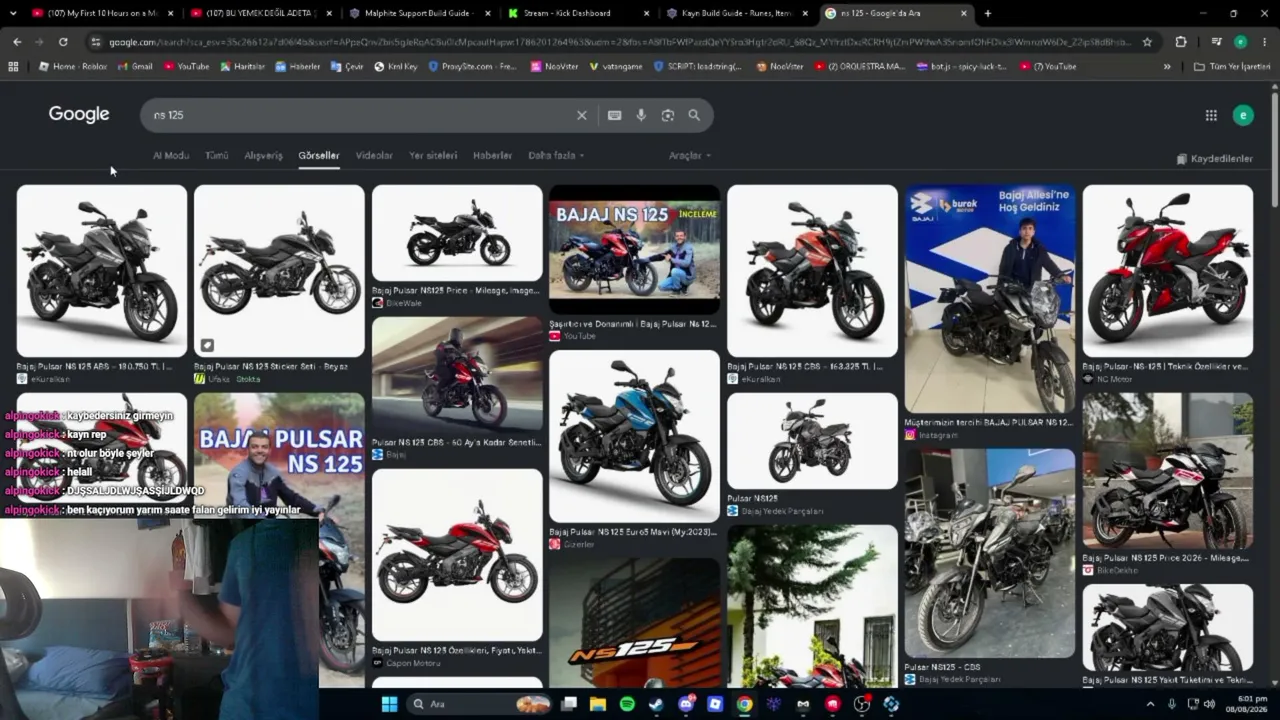Open 'Kaydedilenler' saved items link
The width and height of the screenshot is (1280, 720).
(1215, 159)
